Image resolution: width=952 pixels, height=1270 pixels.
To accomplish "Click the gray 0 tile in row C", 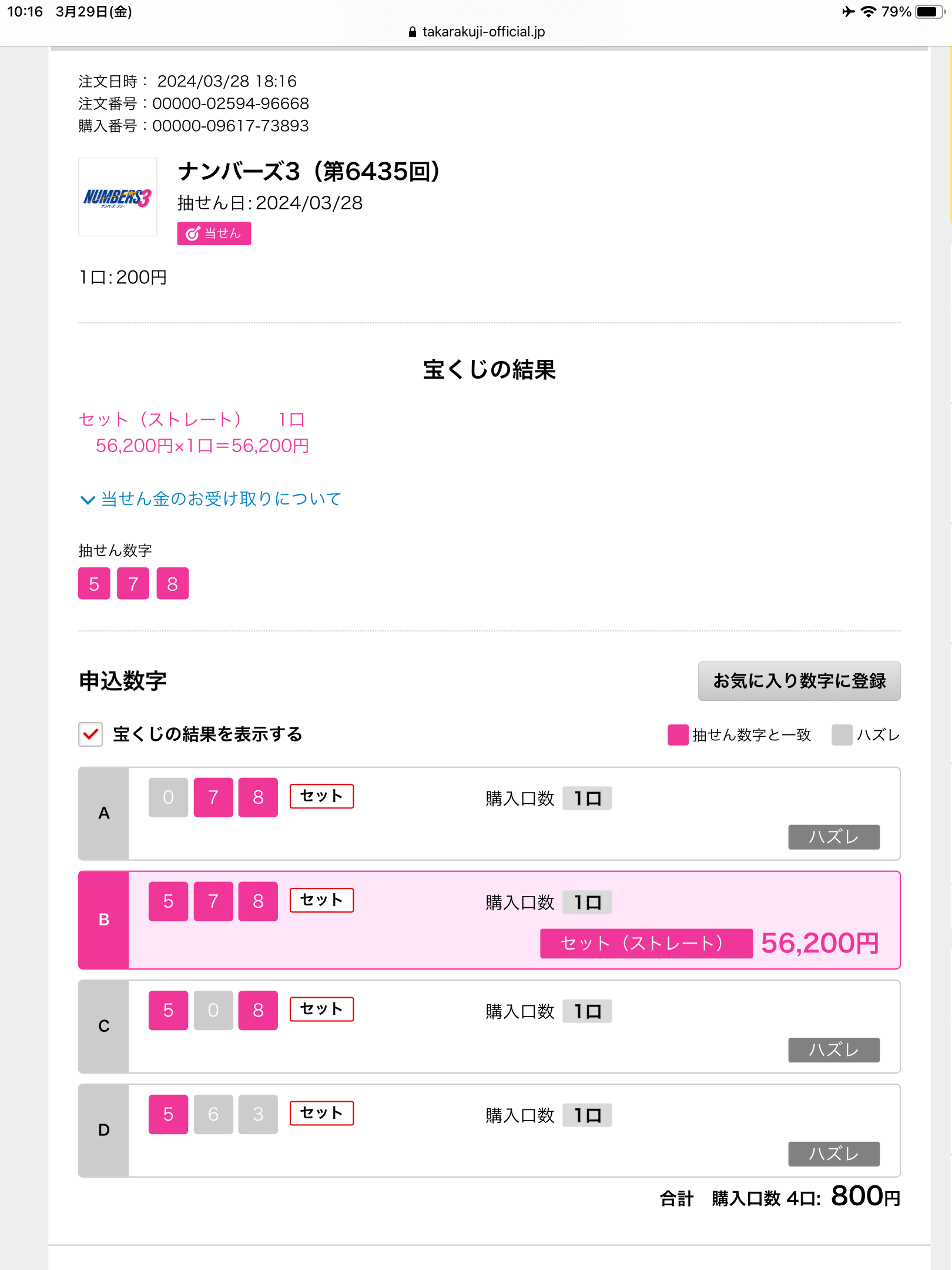I will point(213,1010).
